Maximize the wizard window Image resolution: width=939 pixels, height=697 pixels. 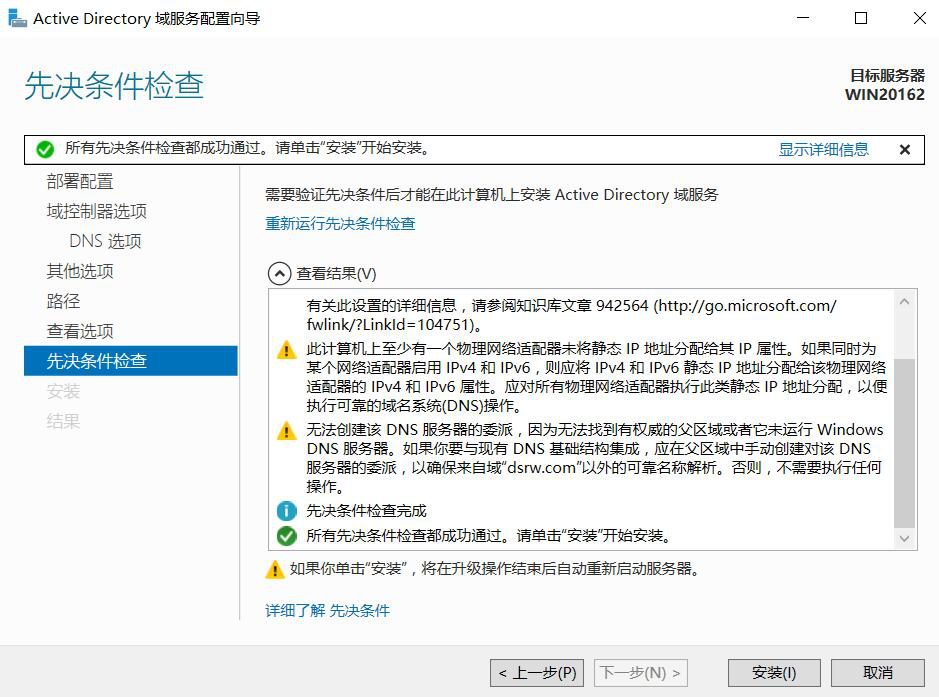(x=861, y=19)
